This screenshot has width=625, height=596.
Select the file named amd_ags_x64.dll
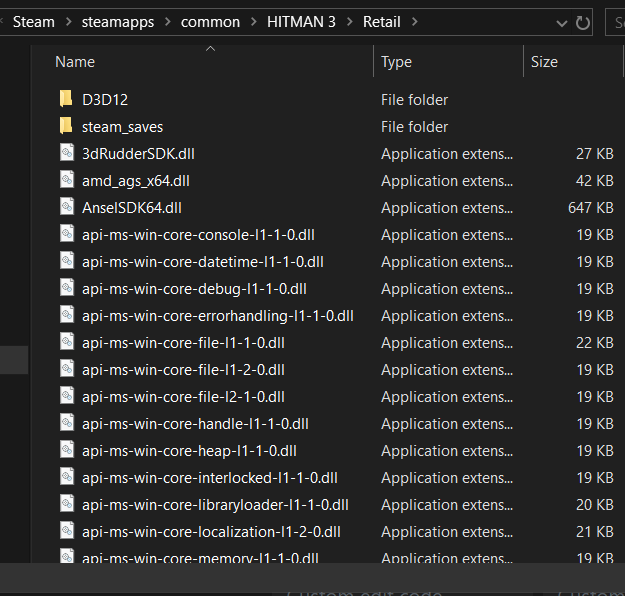(136, 181)
